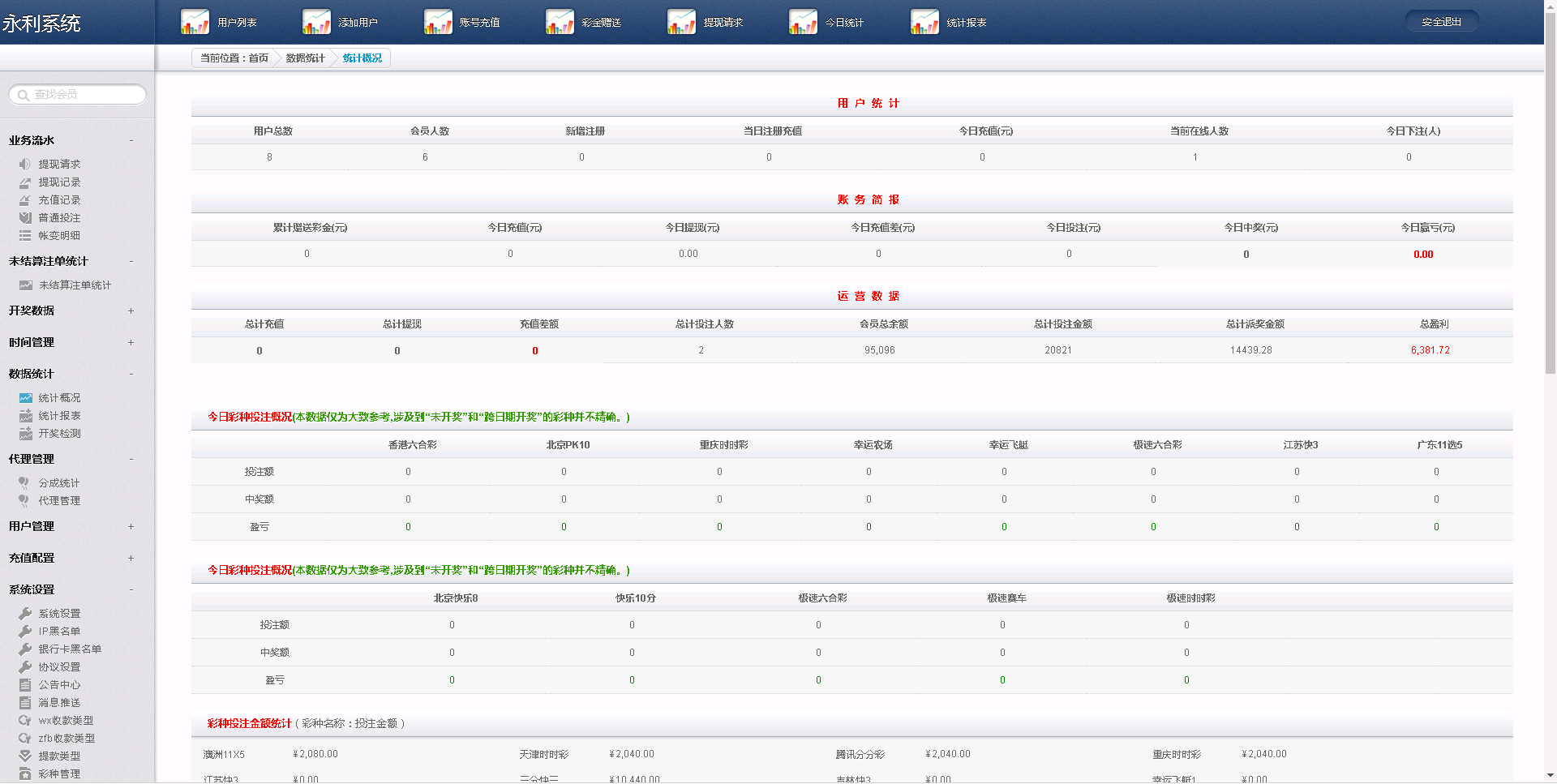Open 彩金赠送 in the top navigation
Screen dimensions: 1557x784
tap(601, 23)
